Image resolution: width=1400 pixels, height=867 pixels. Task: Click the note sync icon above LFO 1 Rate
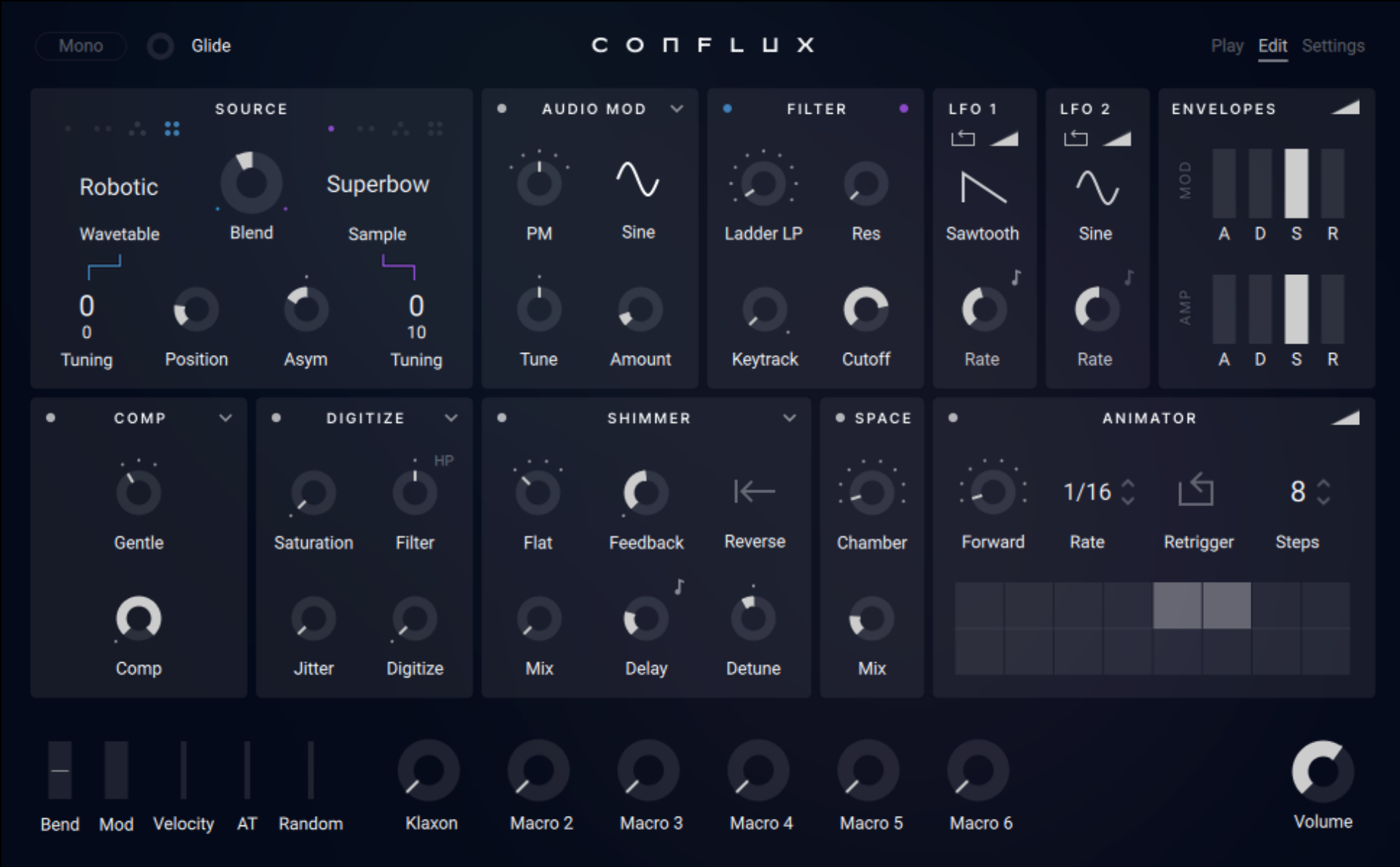pos(1015,278)
